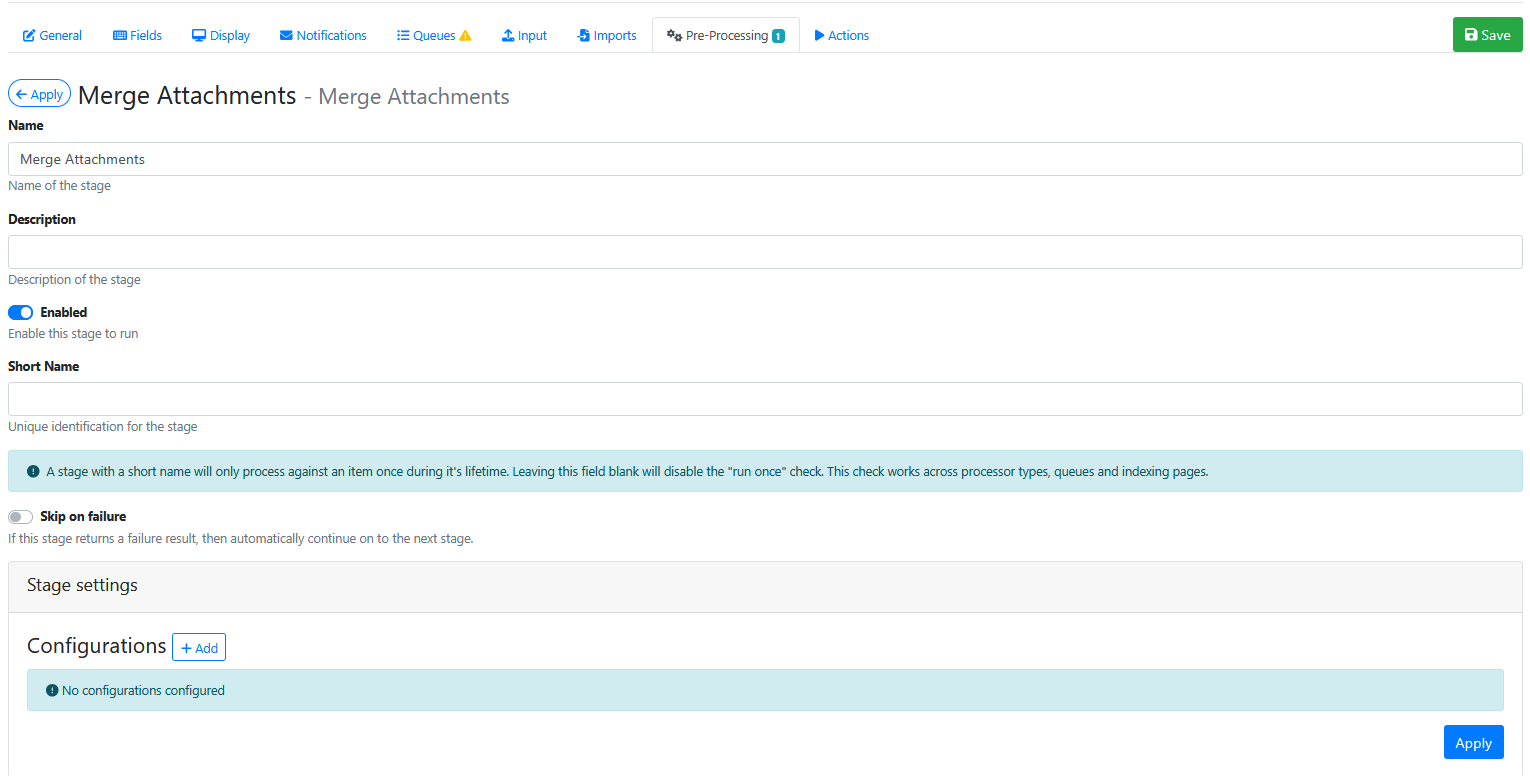Click the blue Apply button at bottom
Screen dimensions: 1530x776
[x=1473, y=743]
